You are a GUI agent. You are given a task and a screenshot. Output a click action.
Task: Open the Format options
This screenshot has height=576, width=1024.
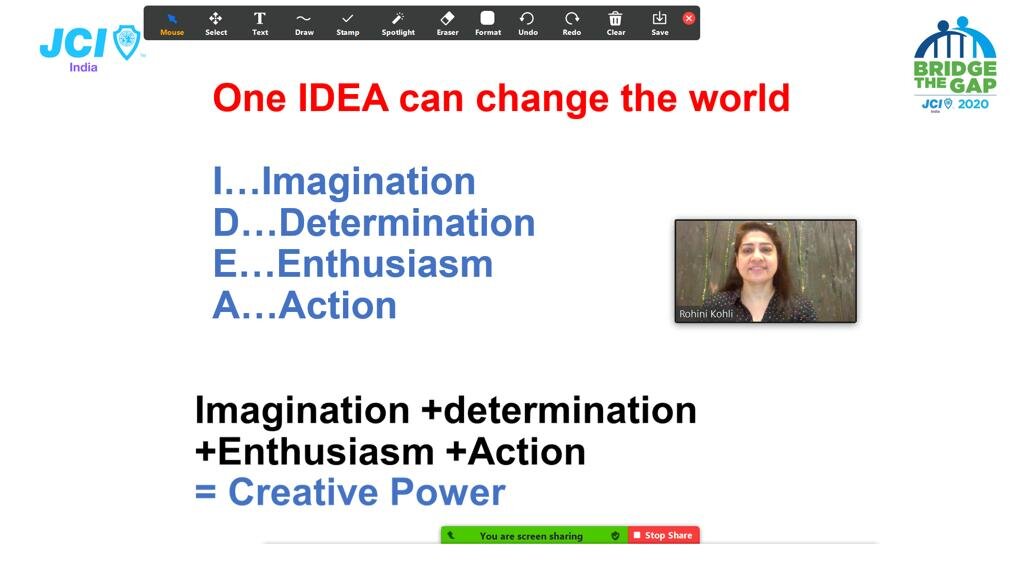(488, 24)
